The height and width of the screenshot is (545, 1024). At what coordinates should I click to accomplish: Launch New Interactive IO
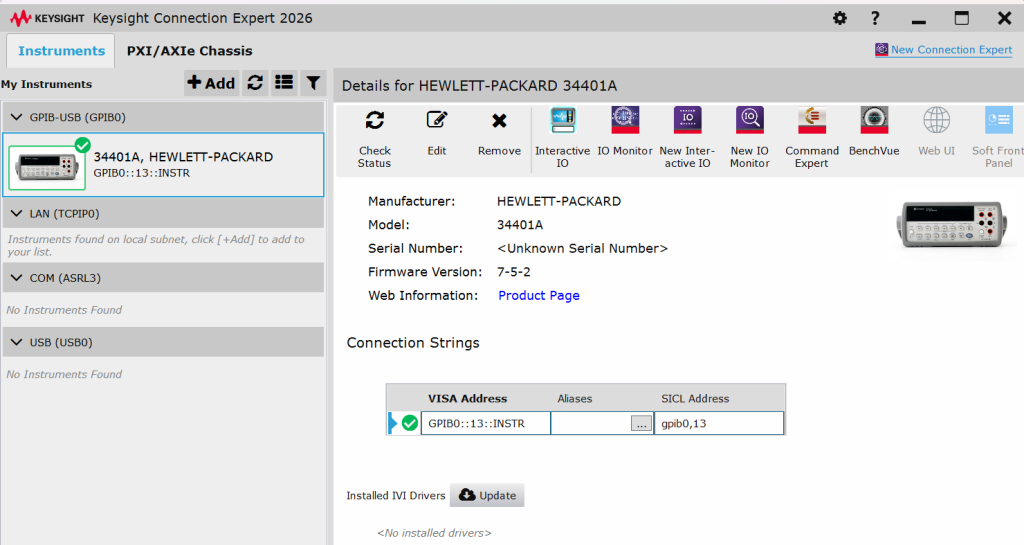[687, 138]
